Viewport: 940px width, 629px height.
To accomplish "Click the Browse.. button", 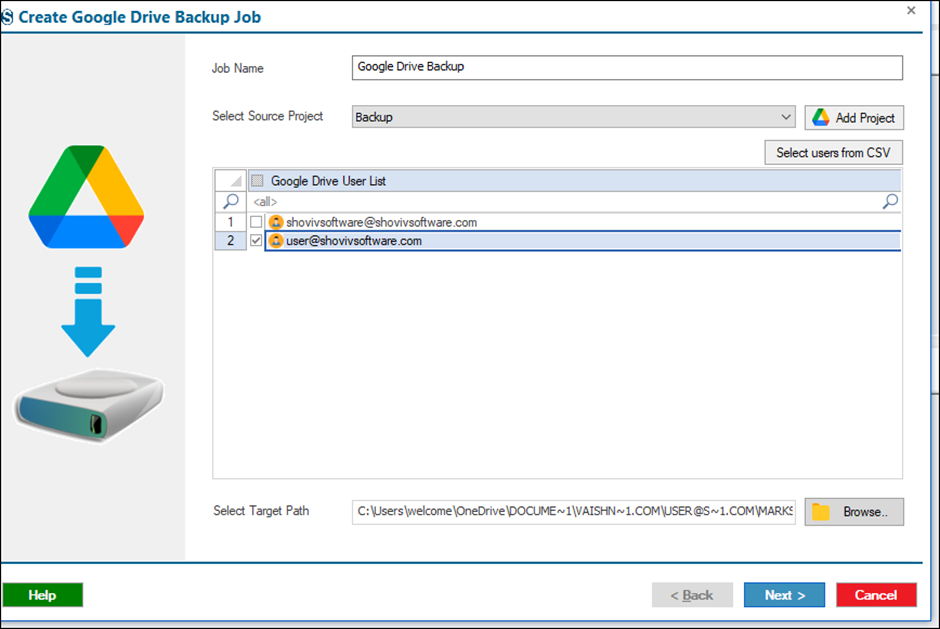I will (854, 511).
